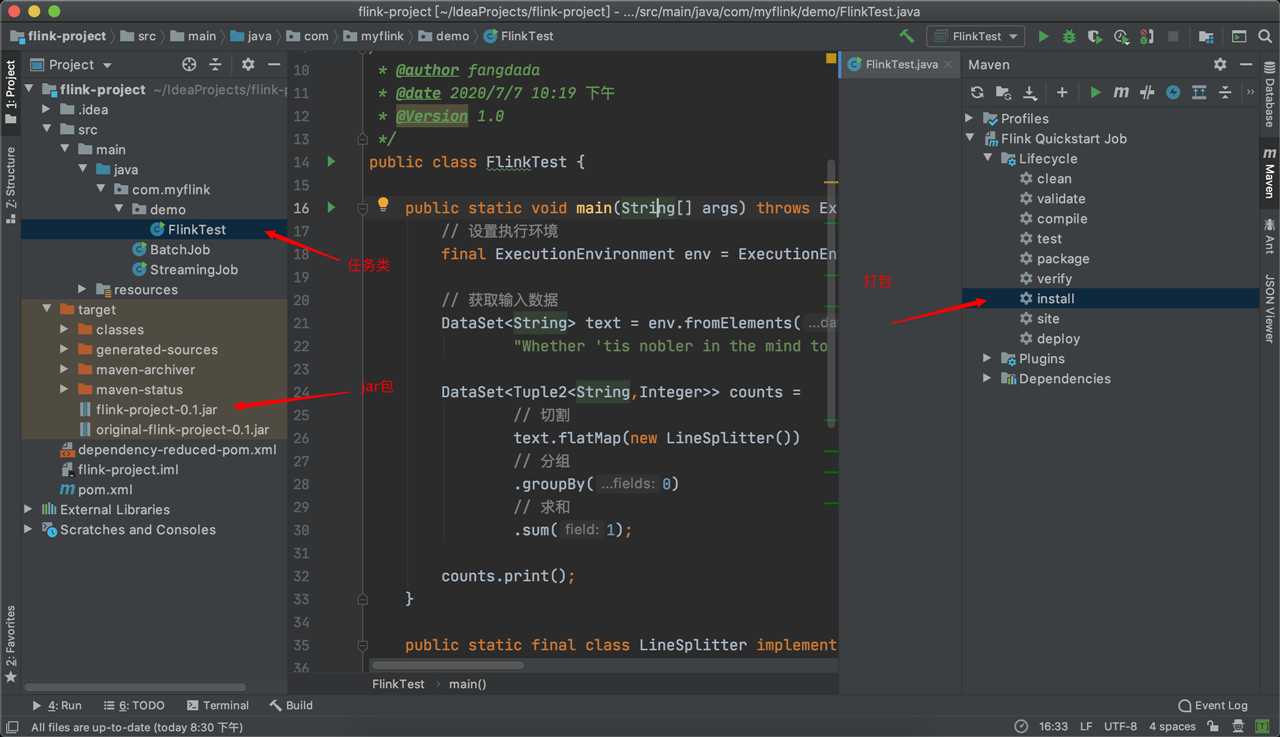The image size is (1280, 737).
Task: Toggle the 2: Favorites tool window stripe
Action: [11, 643]
